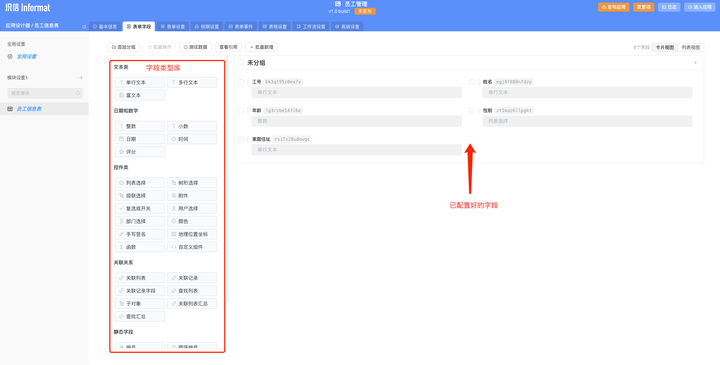Tick the checkbox next to 工号 field
The width and height of the screenshot is (720, 365).
click(x=241, y=82)
